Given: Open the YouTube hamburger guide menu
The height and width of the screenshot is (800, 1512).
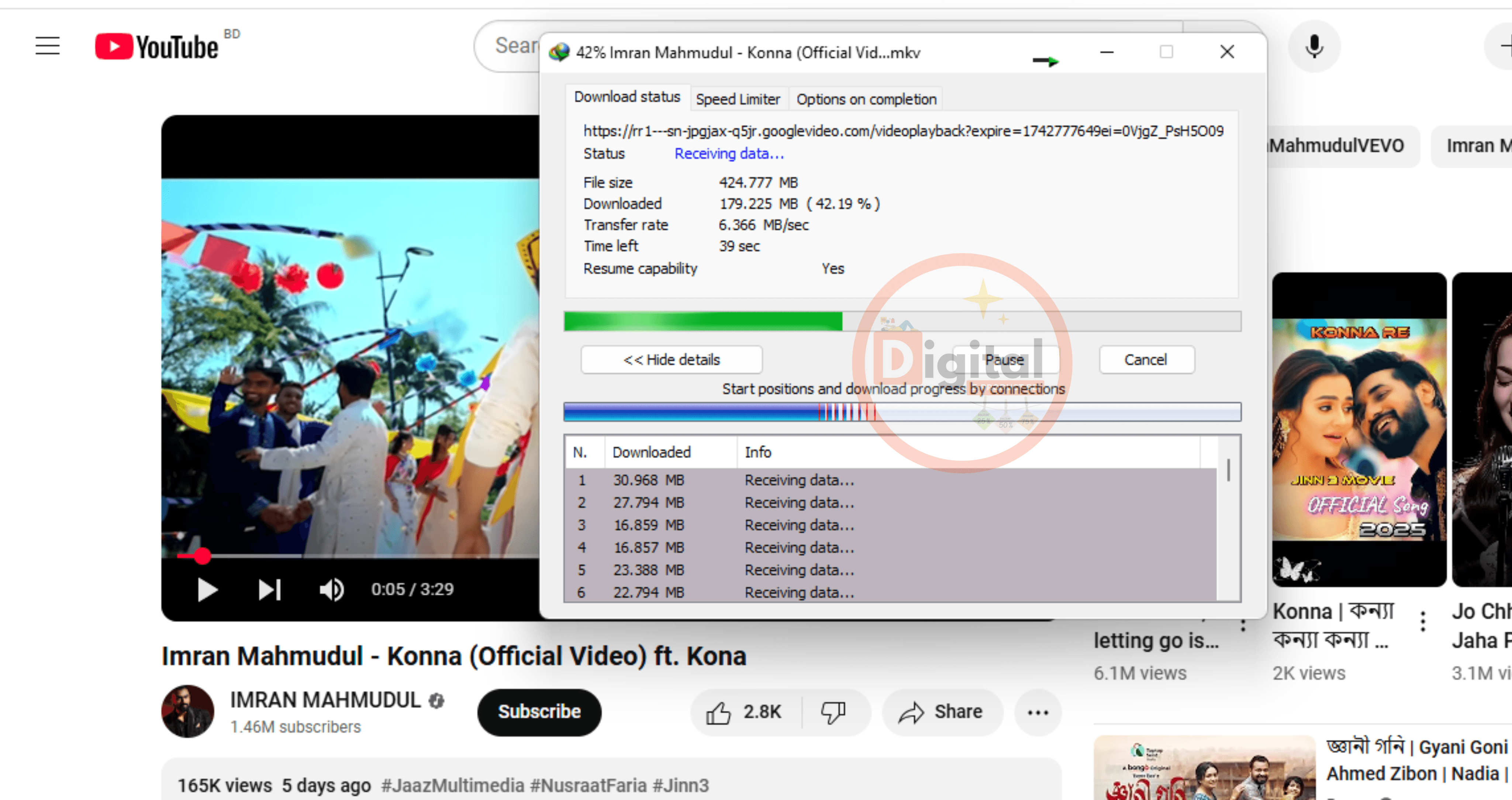Looking at the screenshot, I should [48, 46].
